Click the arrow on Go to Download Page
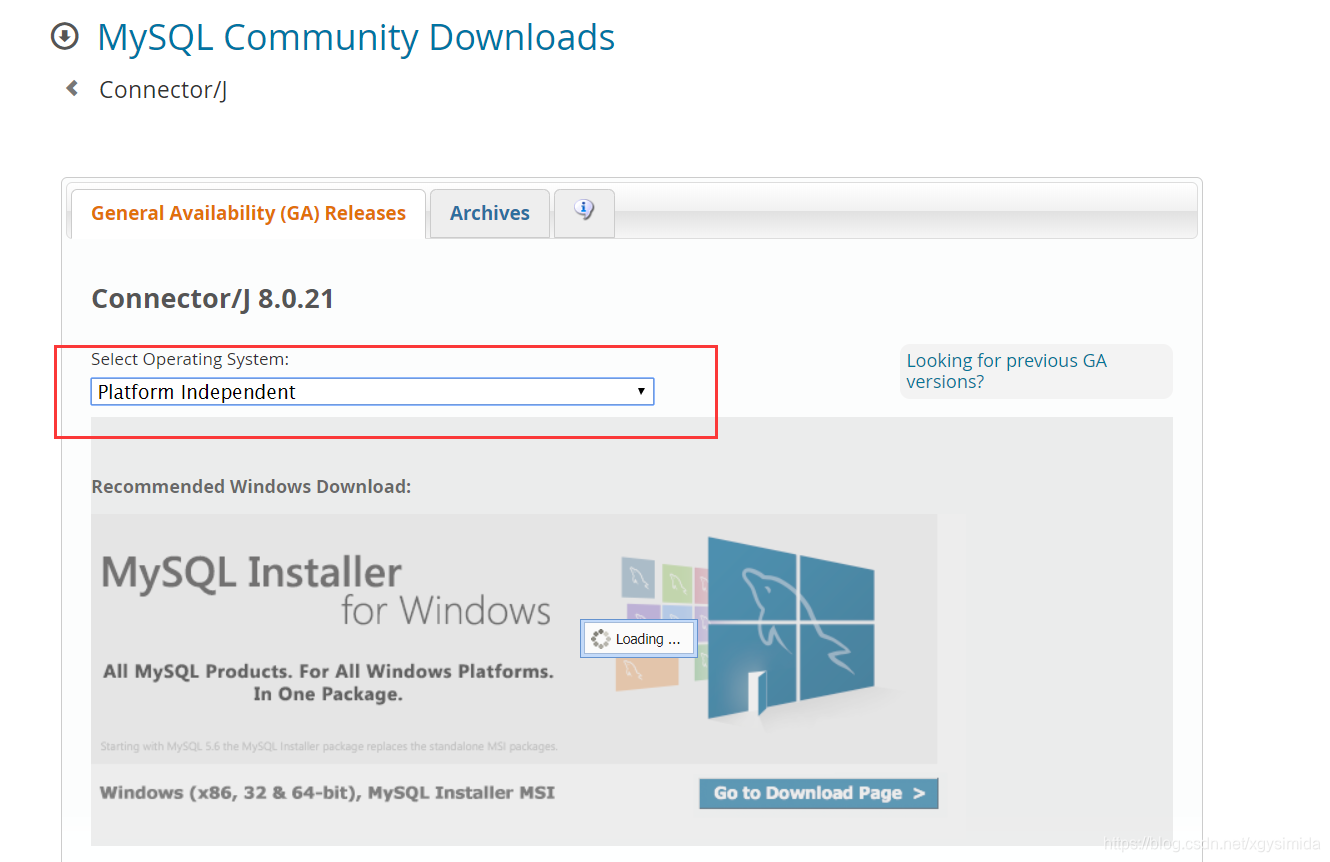 pos(920,793)
